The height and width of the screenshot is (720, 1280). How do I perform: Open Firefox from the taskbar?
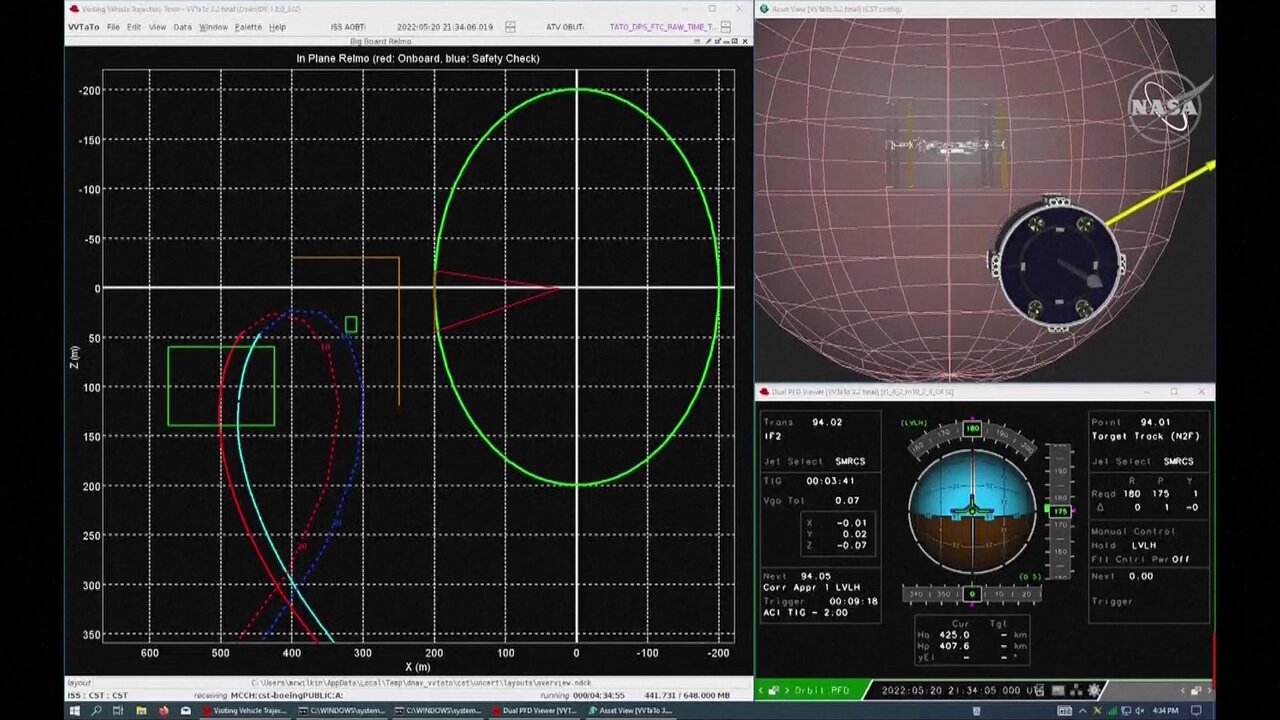[x=164, y=711]
